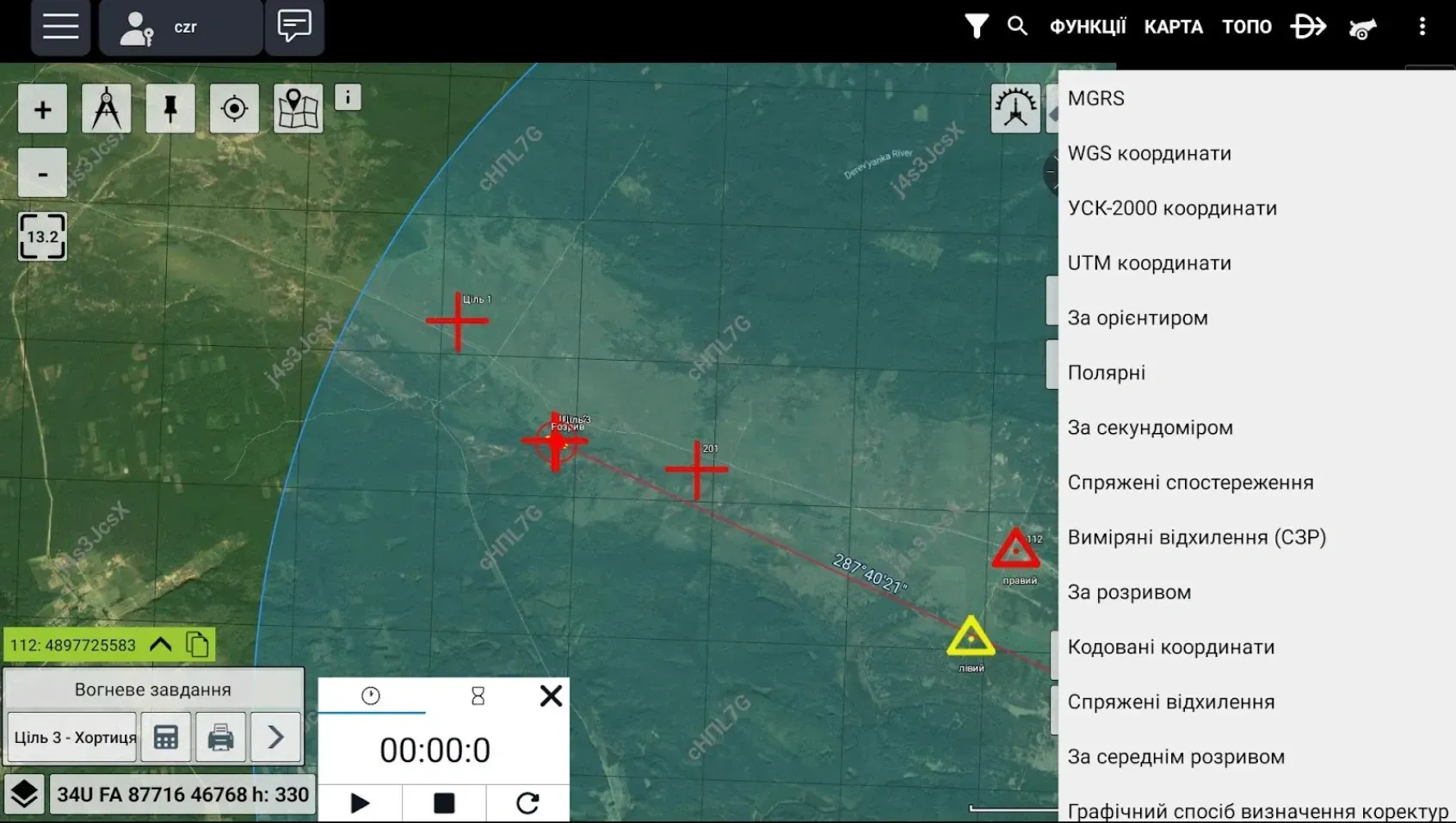
Task: Tap the Ціль 1 target marker
Action: coord(458,321)
